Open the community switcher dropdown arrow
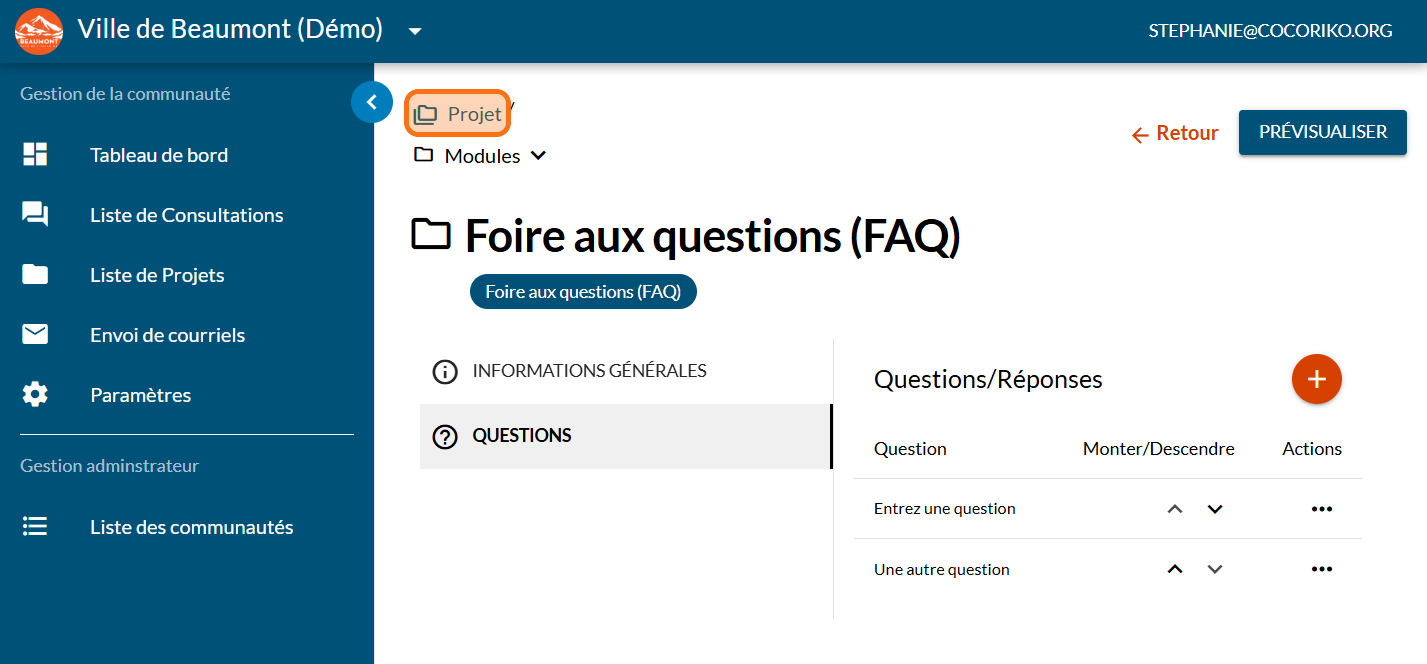 click(x=415, y=31)
